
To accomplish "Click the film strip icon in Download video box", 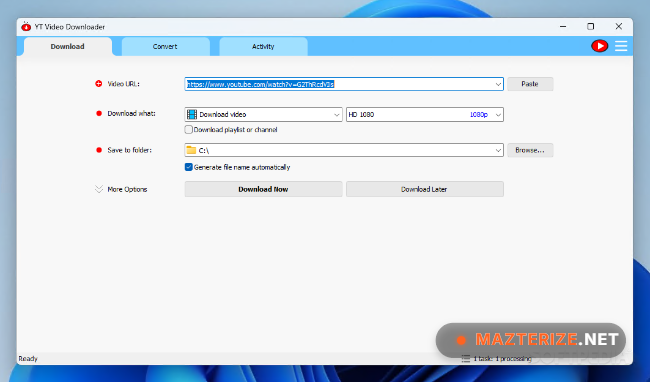I will (192, 114).
